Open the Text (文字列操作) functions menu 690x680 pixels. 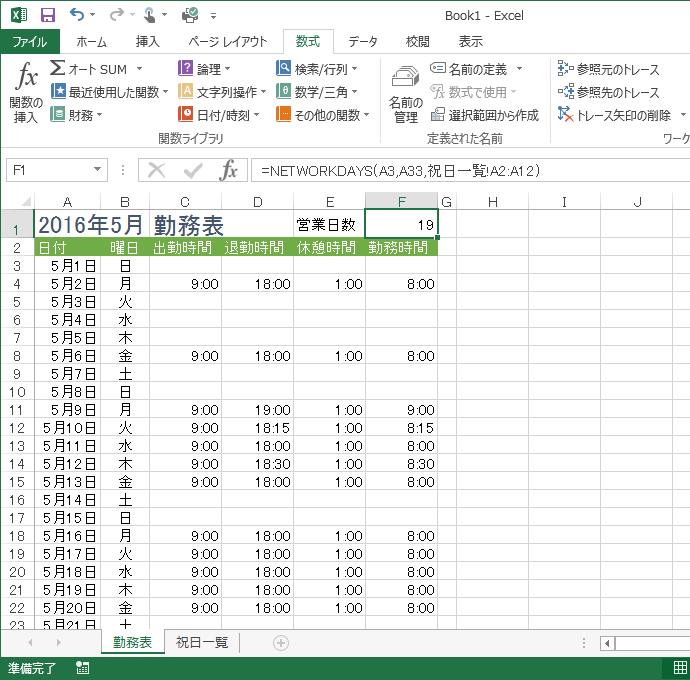tap(222, 92)
